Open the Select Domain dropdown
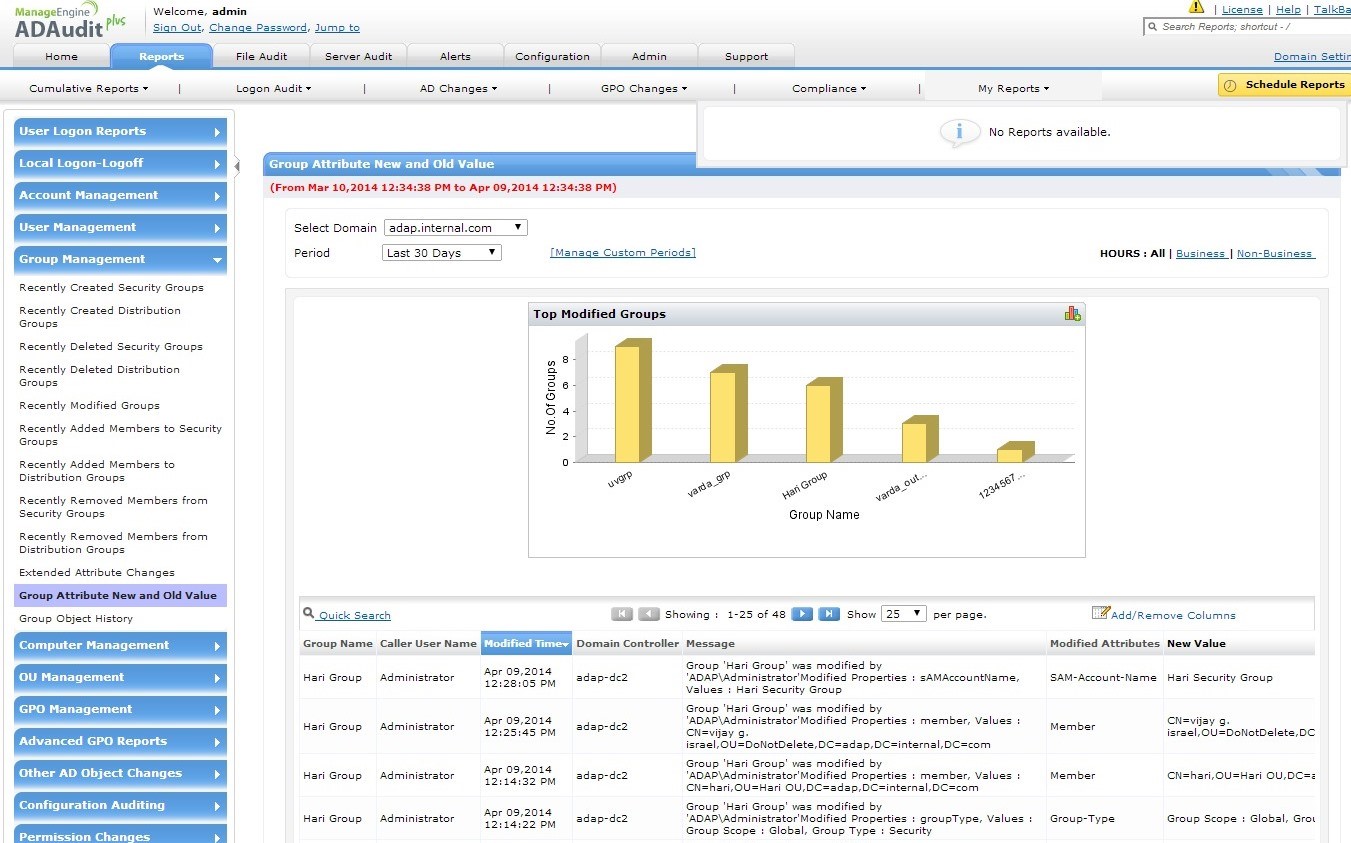This screenshot has width=1351, height=843. pyautogui.click(x=455, y=228)
